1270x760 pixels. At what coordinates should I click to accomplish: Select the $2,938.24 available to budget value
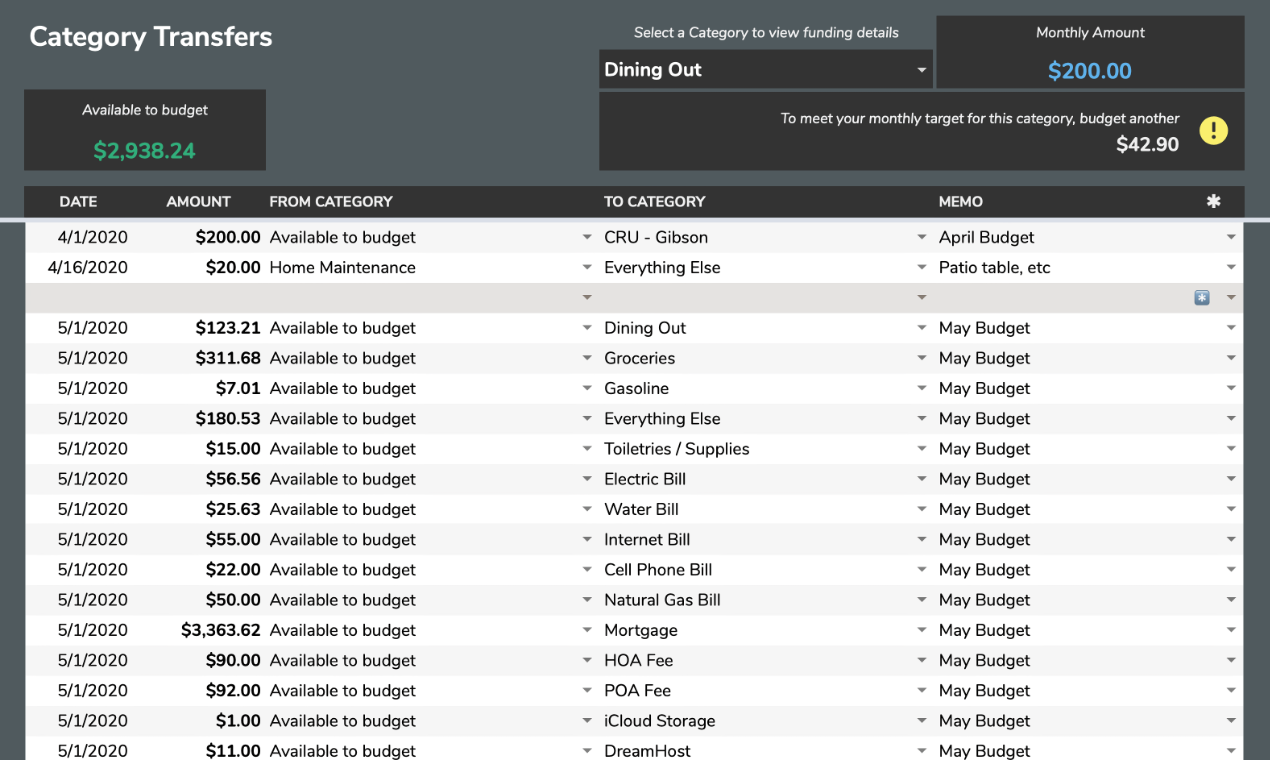pos(145,151)
